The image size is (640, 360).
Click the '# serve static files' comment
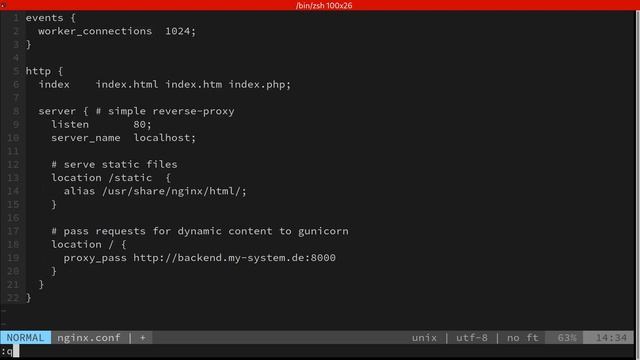[x=114, y=164]
